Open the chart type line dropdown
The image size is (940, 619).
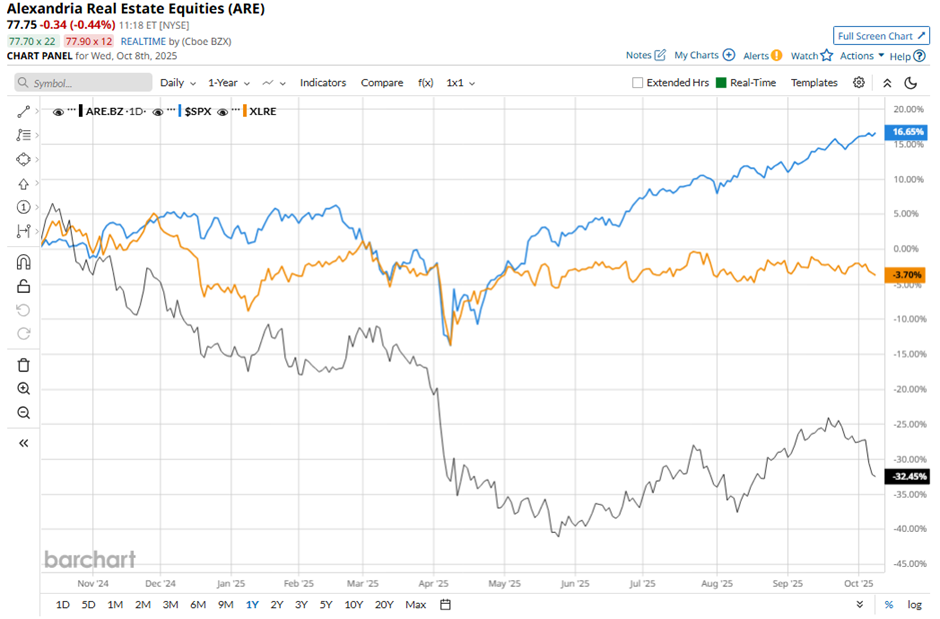pos(274,83)
